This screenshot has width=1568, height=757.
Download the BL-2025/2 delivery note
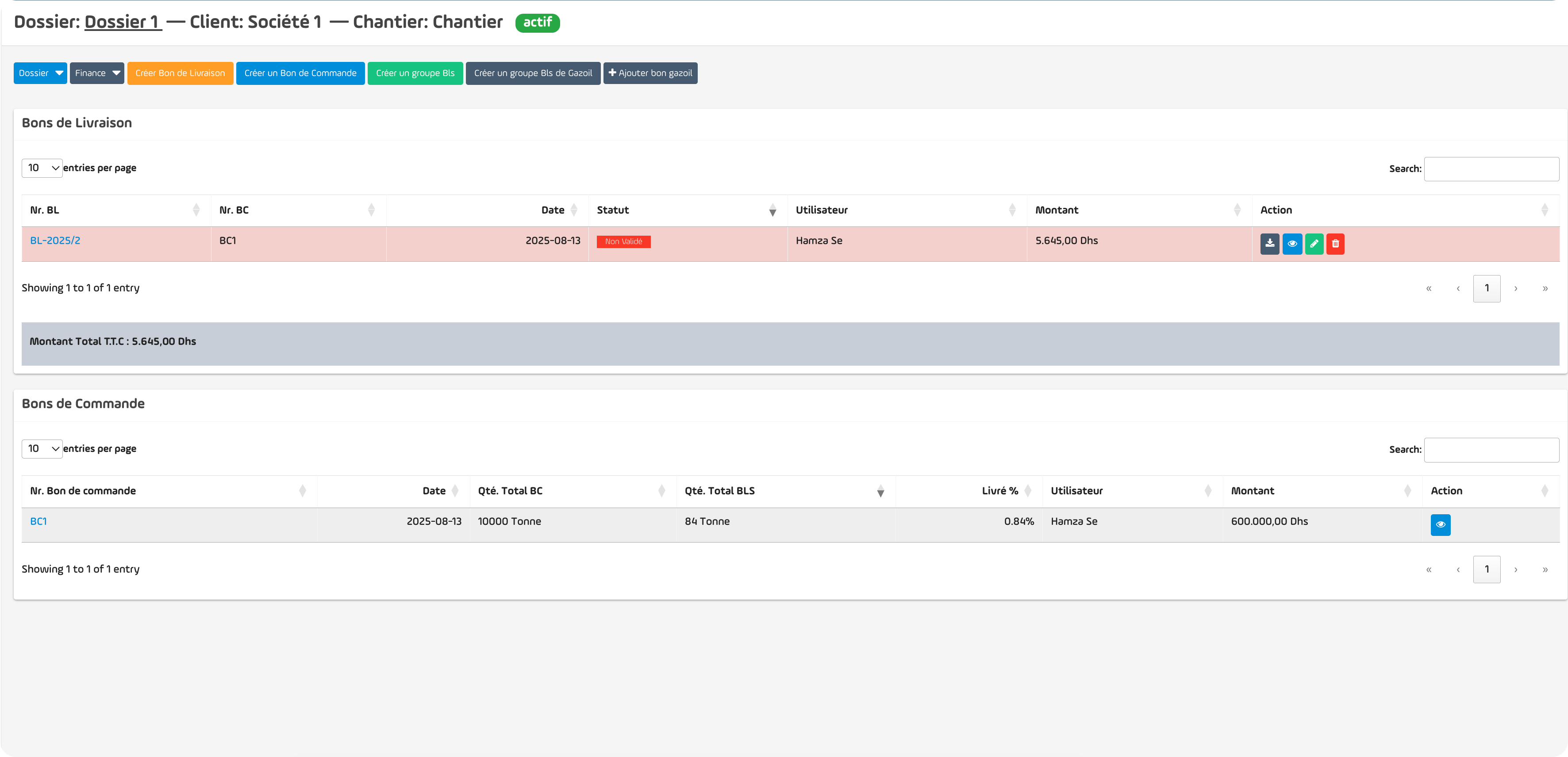coord(1269,243)
